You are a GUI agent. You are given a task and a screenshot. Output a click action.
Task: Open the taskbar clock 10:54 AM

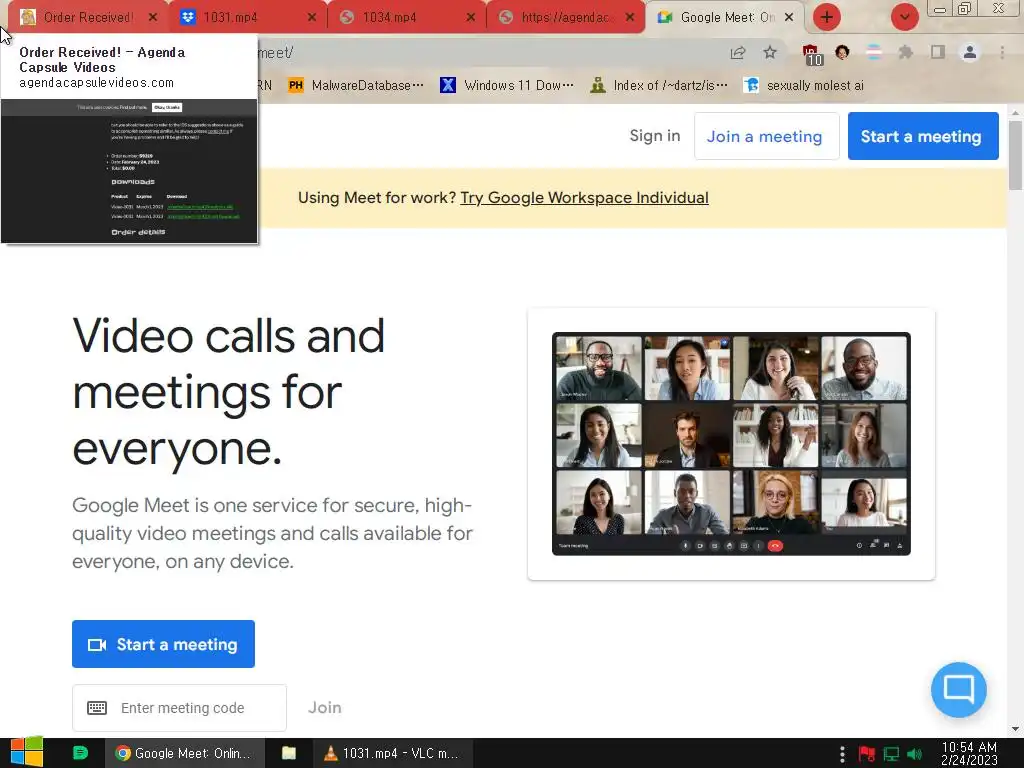tap(969, 753)
